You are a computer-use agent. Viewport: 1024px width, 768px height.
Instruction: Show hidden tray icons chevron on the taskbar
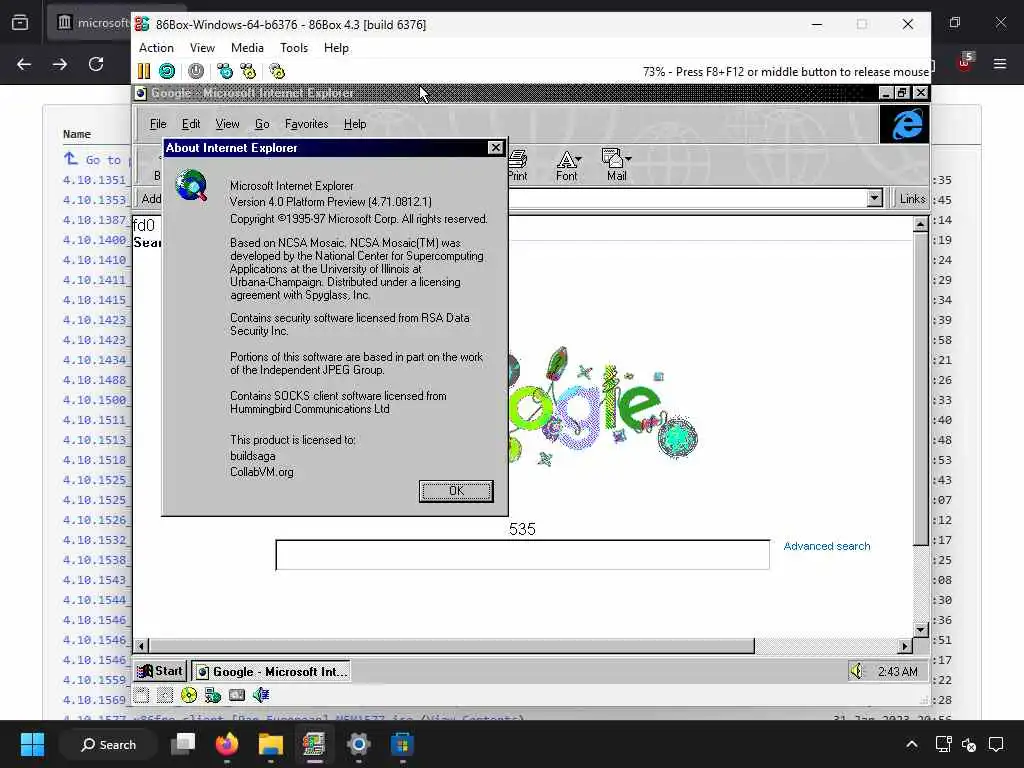(912, 744)
